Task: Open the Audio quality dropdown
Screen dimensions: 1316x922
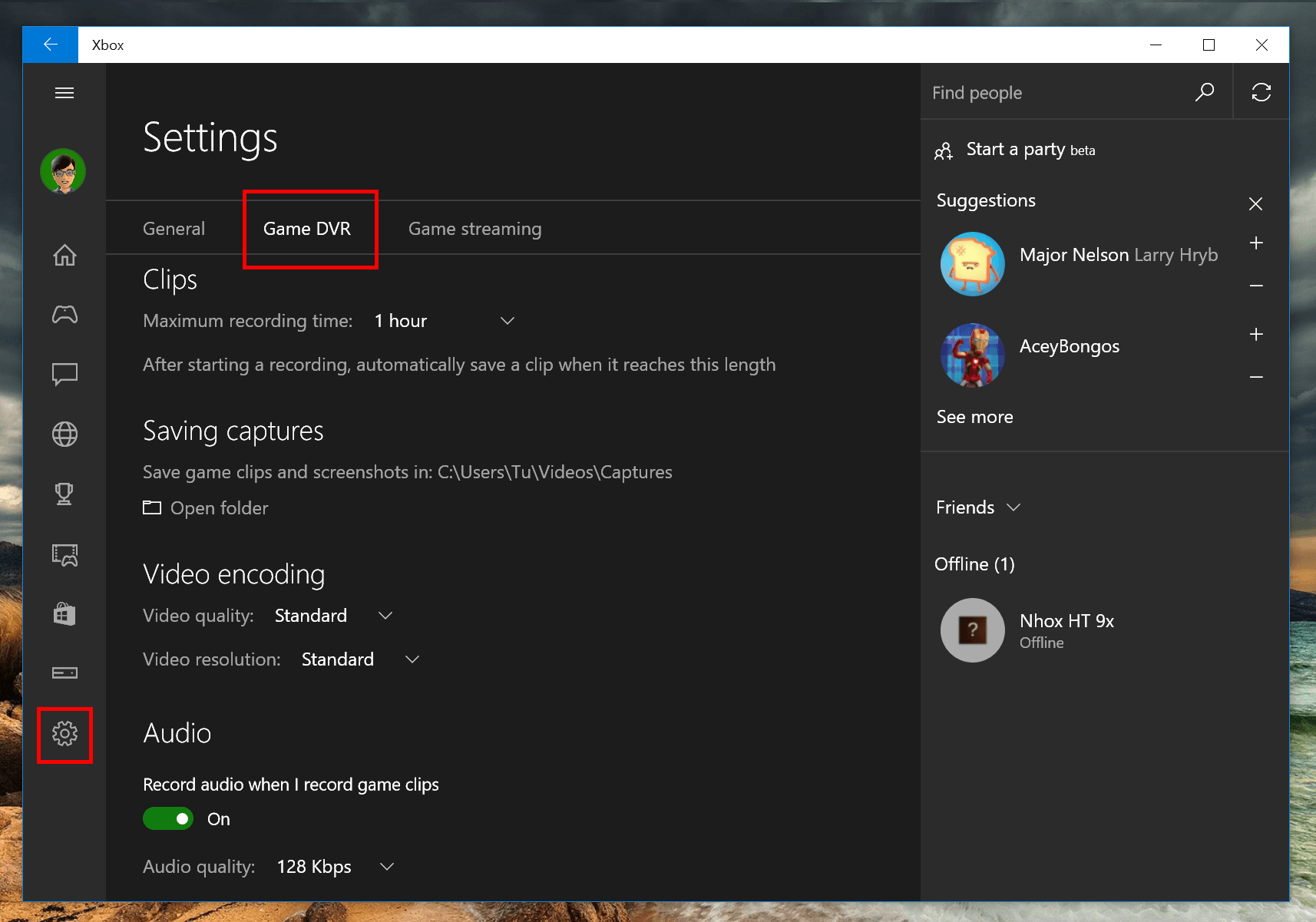Action: coord(335,867)
